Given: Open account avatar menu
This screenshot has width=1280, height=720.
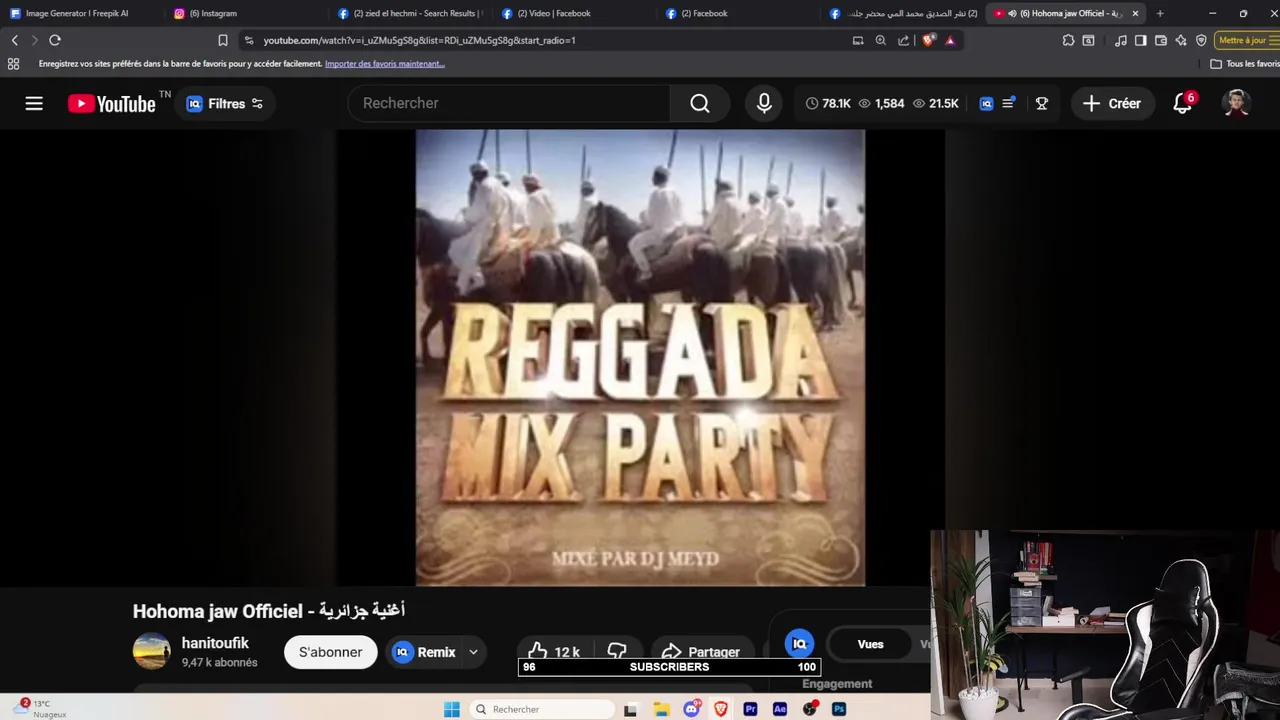Looking at the screenshot, I should coord(1236,103).
